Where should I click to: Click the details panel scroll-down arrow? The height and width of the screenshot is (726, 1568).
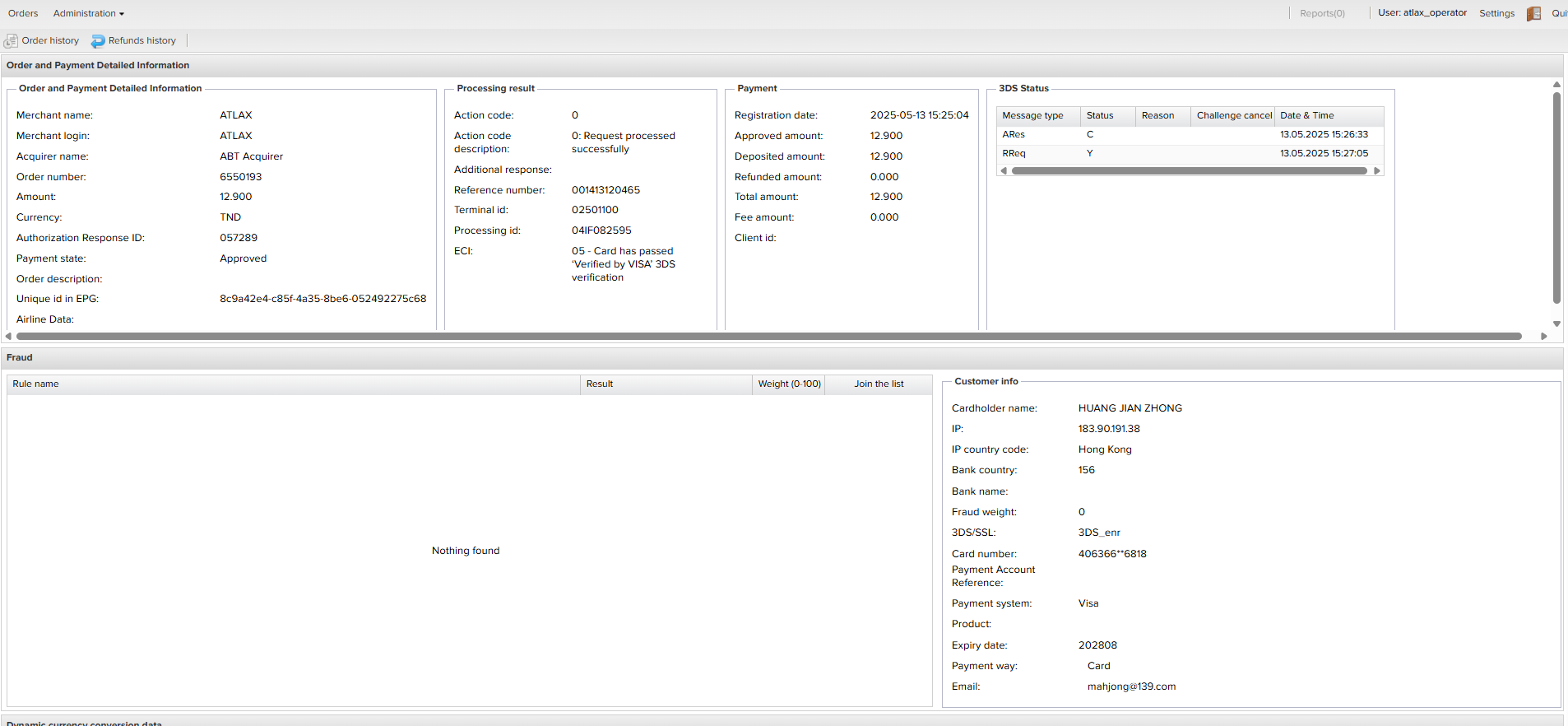point(1556,323)
